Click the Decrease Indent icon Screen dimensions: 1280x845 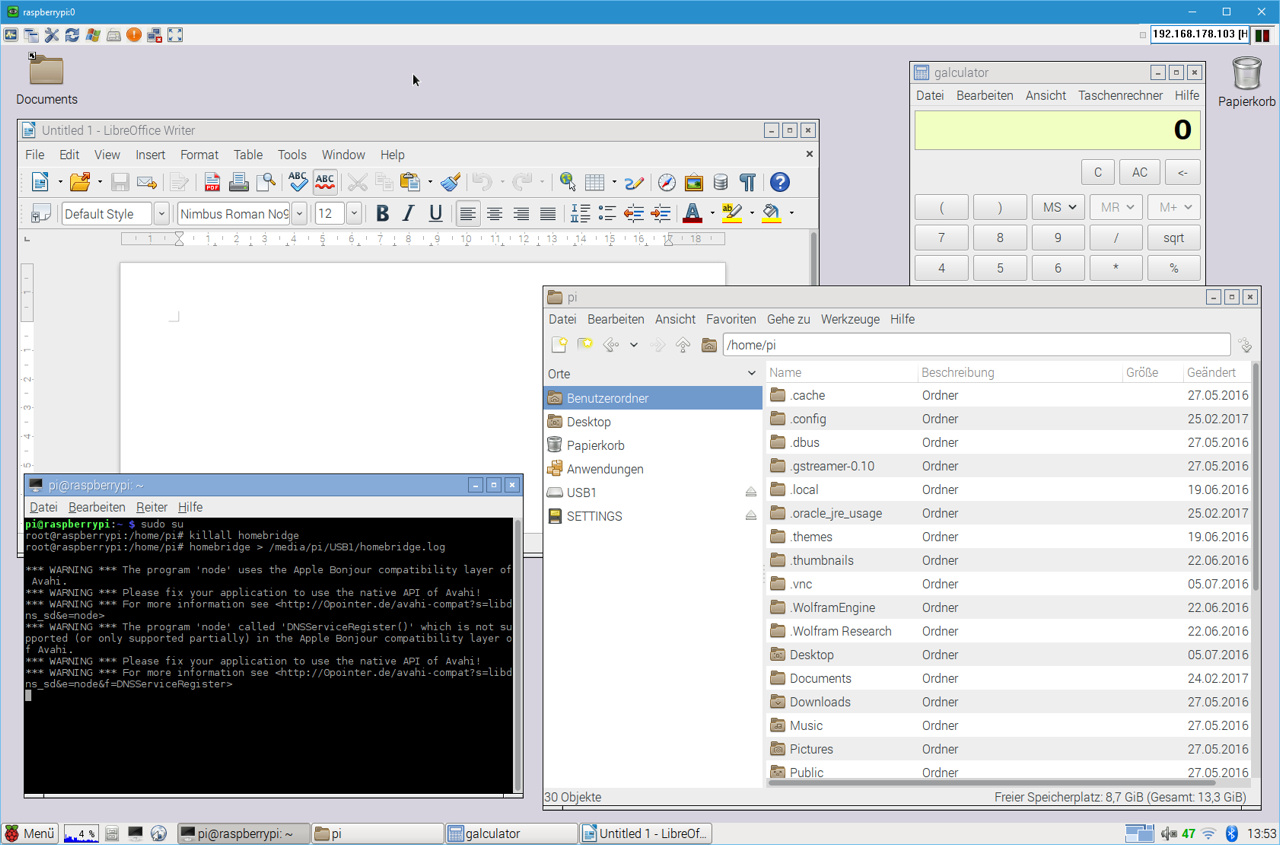click(x=634, y=213)
